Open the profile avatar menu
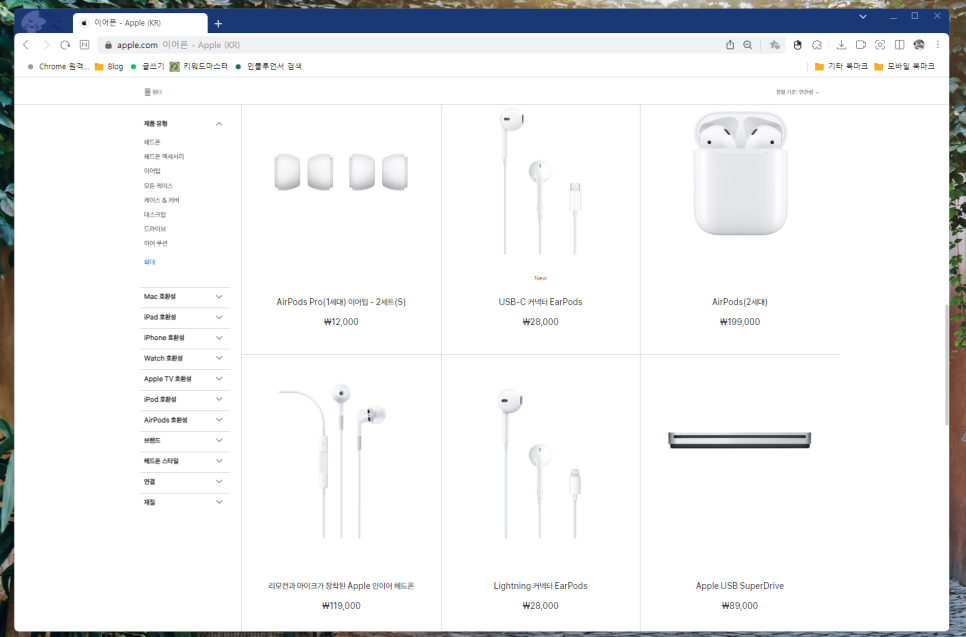This screenshot has width=966, height=637. coord(919,45)
